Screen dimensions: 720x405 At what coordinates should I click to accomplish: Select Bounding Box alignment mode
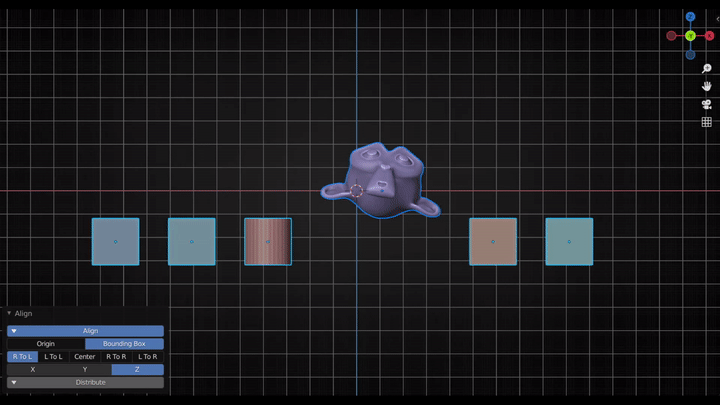tap(124, 344)
